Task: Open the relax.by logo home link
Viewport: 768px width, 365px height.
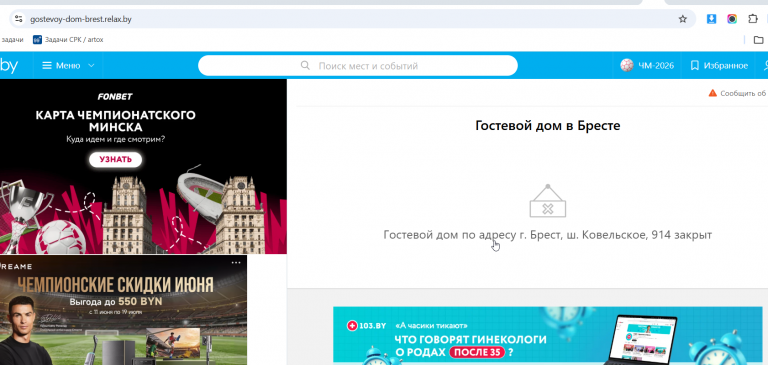Action: click(9, 66)
